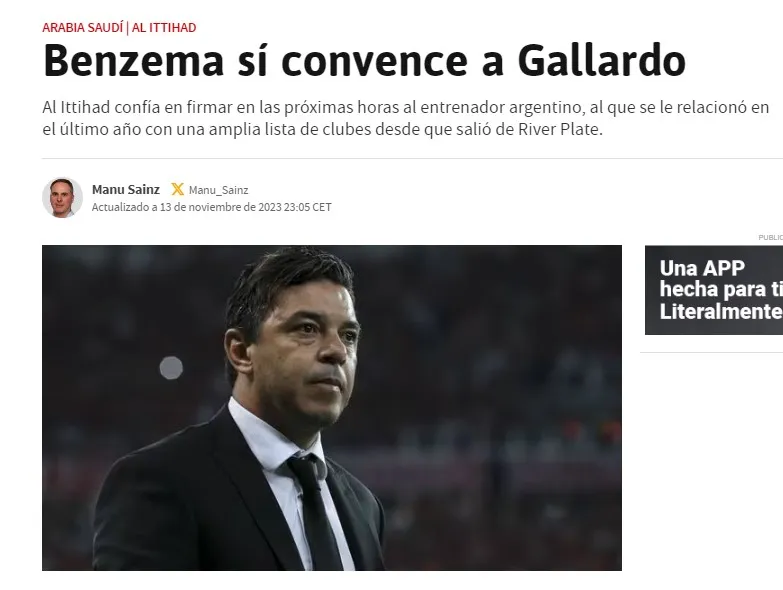Open the AL ITTIHAD category link
The width and height of the screenshot is (783, 590).
[x=164, y=27]
